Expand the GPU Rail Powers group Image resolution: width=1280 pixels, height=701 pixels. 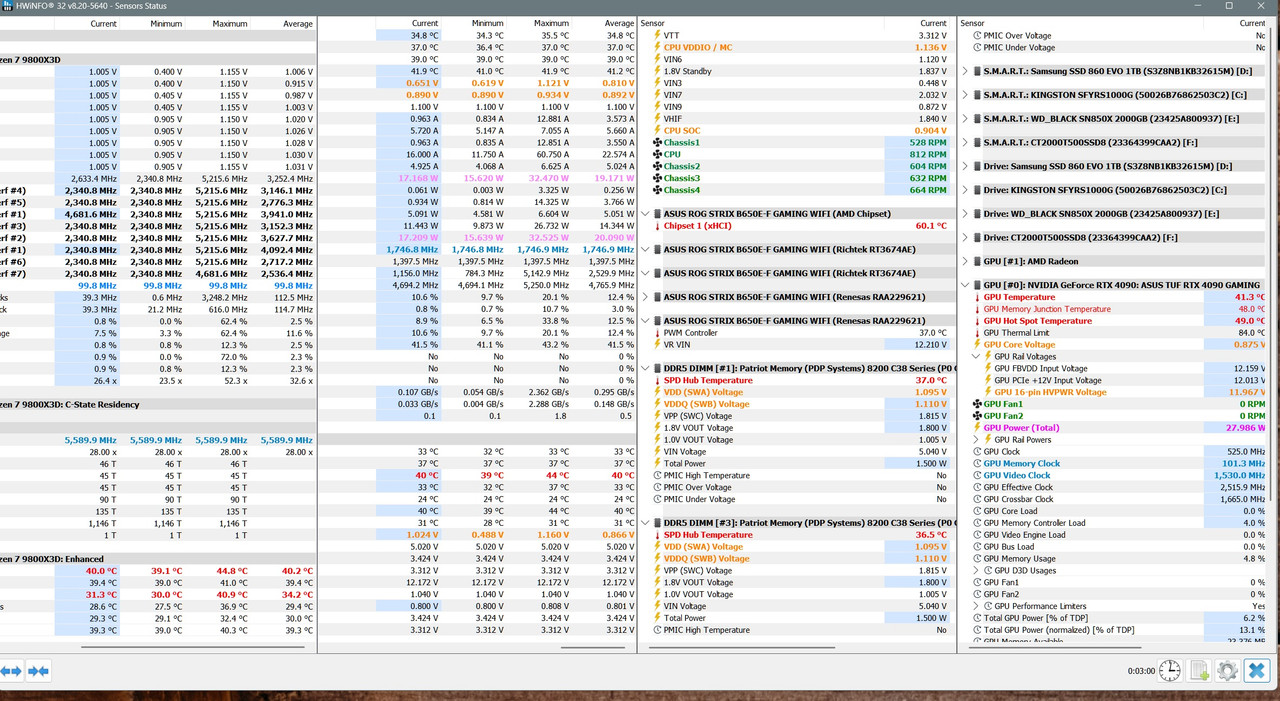click(x=977, y=440)
